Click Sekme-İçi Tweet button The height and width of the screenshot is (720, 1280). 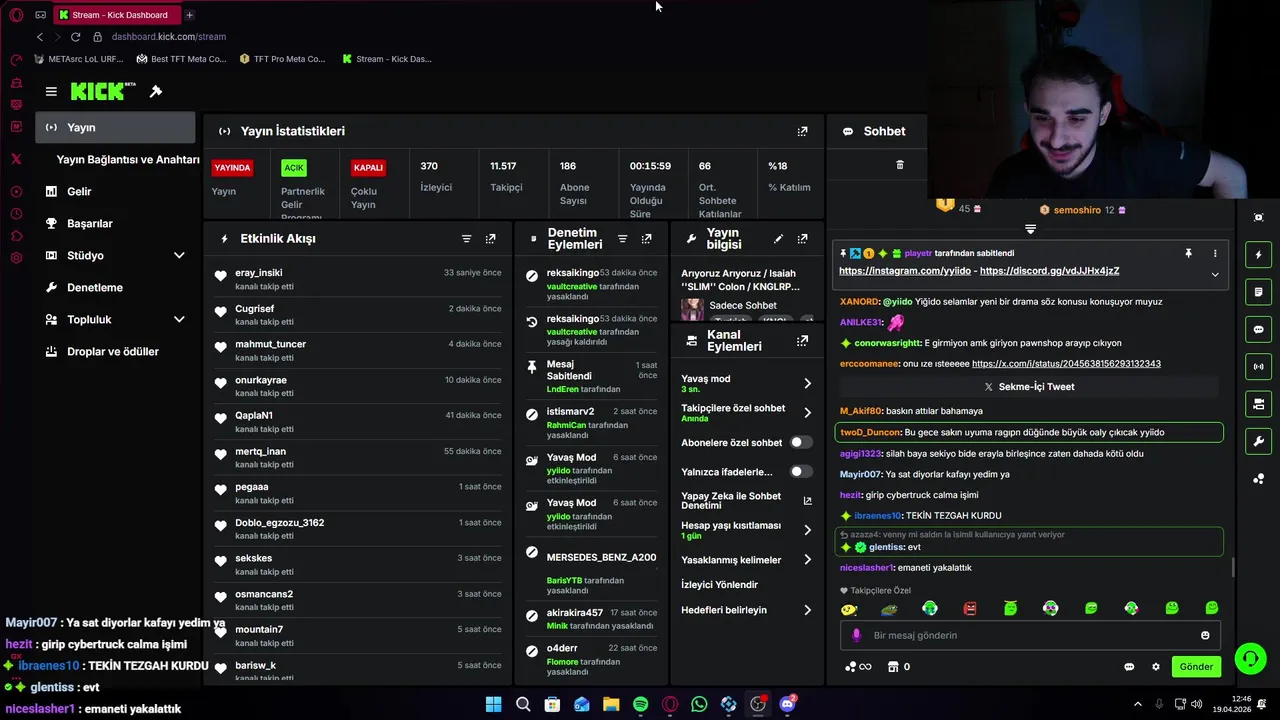(x=1029, y=387)
